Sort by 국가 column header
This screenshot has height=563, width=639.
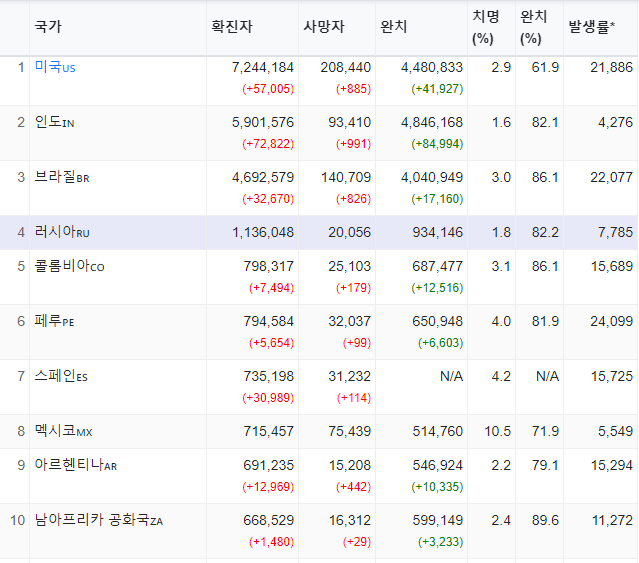click(x=48, y=27)
